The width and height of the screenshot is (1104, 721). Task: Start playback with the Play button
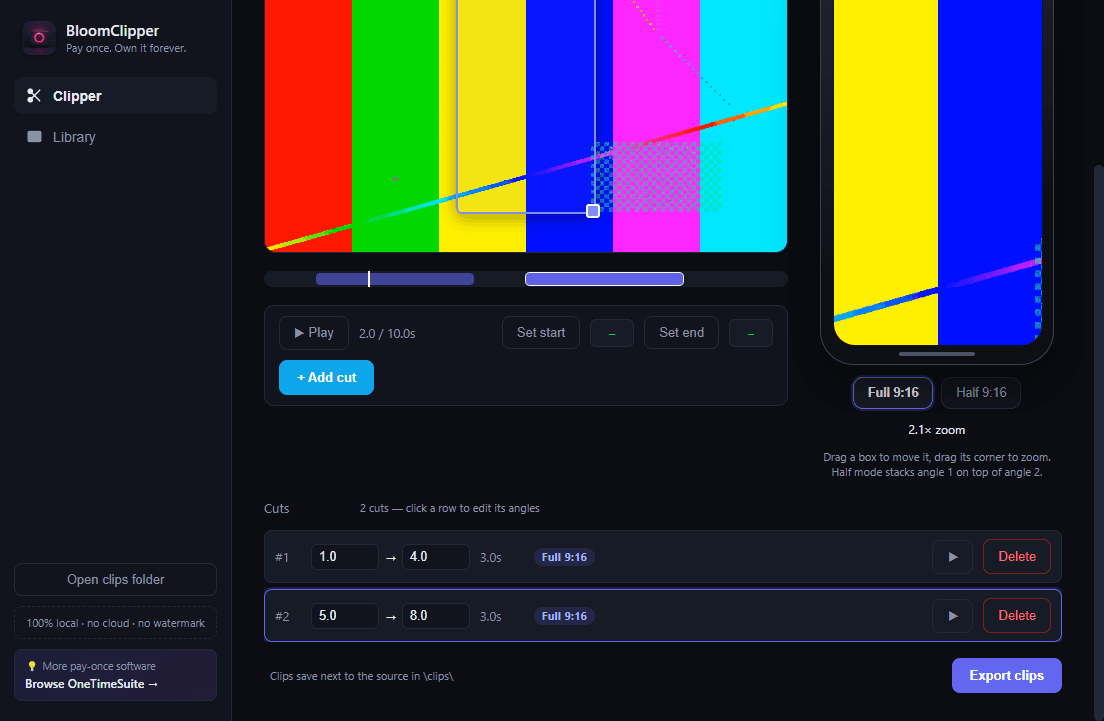(314, 333)
